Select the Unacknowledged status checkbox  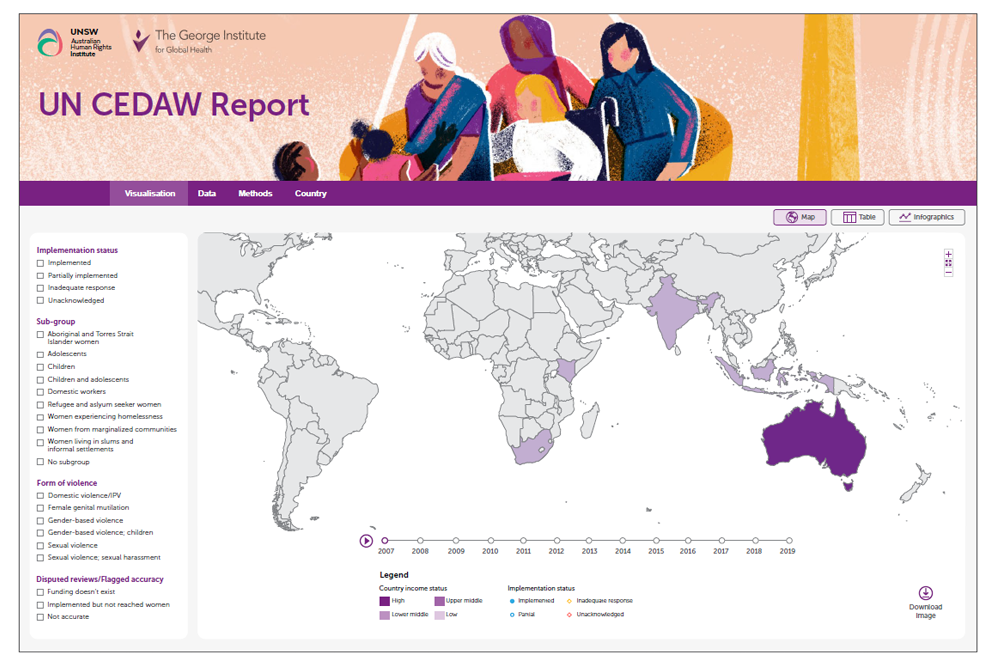[x=40, y=300]
